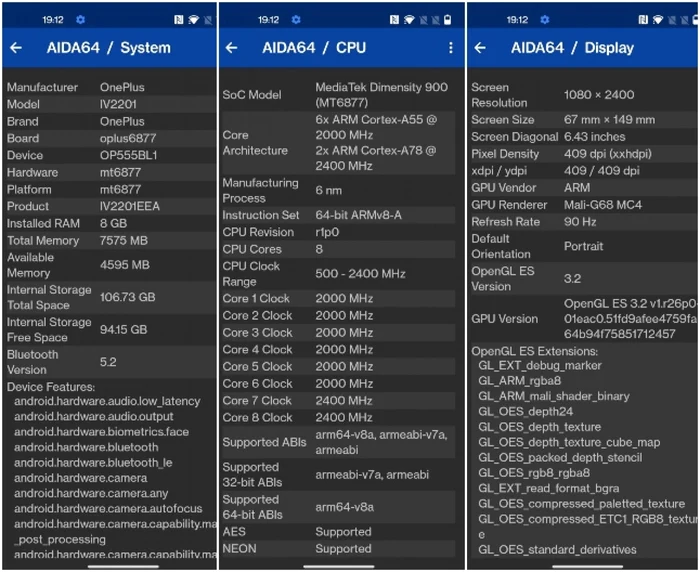
Task: Select the NEON Supported row
Action: point(338,549)
